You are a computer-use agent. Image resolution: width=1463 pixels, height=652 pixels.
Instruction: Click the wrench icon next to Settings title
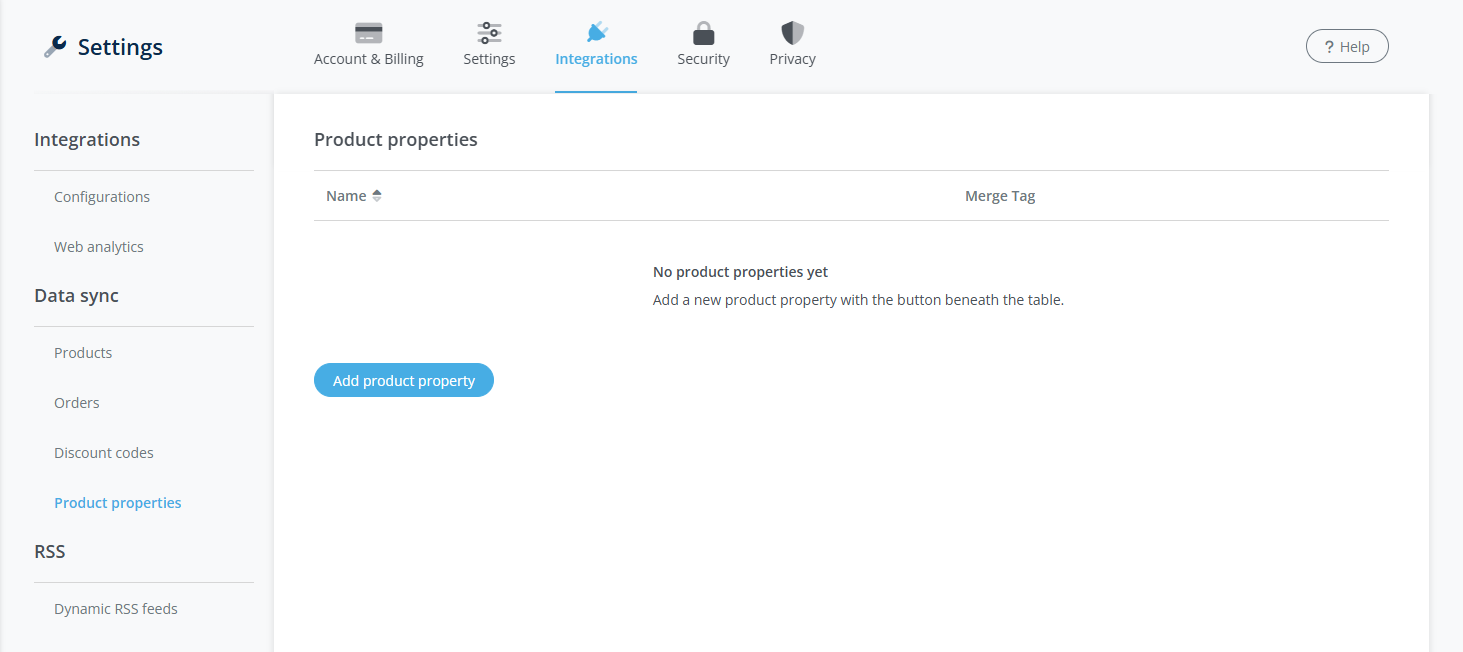tap(57, 44)
